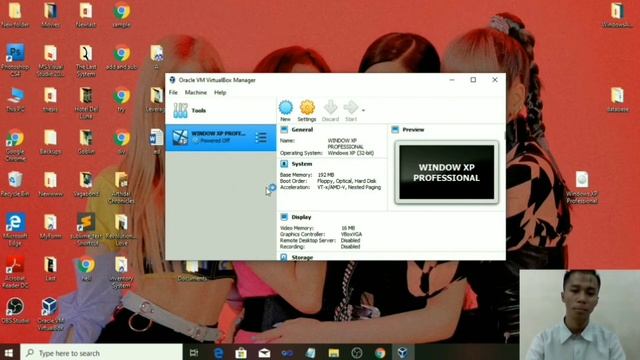Select the Tools entry in the VirtualBox sidebar
640x360 pixels.
tap(221, 111)
